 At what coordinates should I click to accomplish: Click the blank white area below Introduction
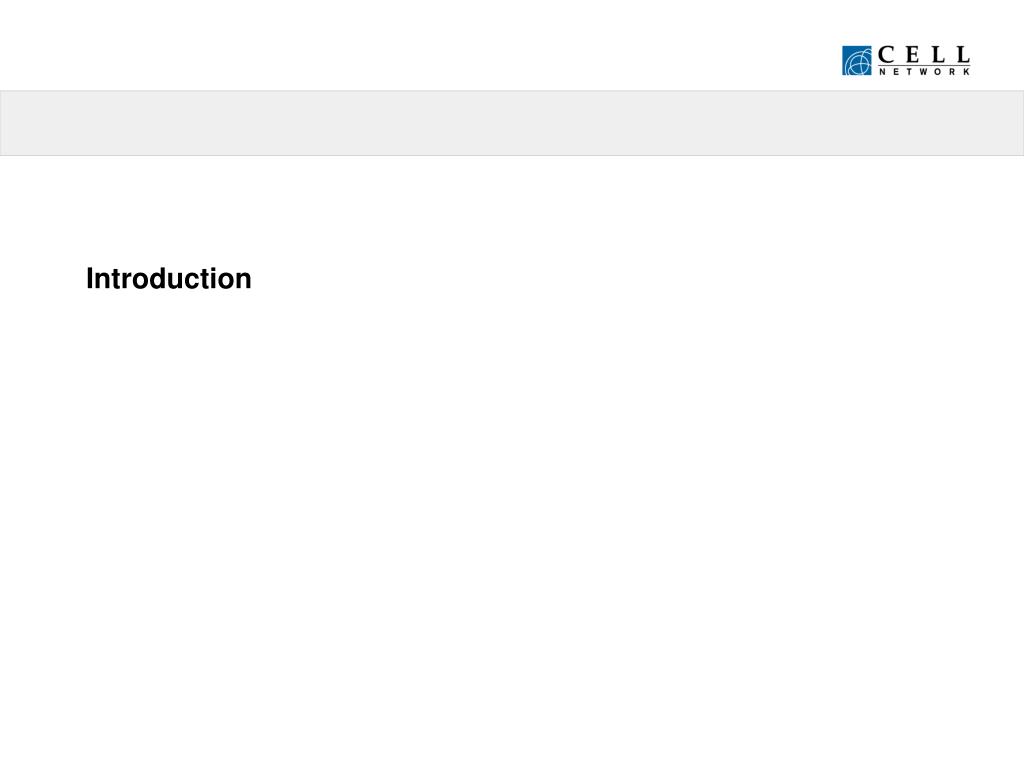coord(512,522)
